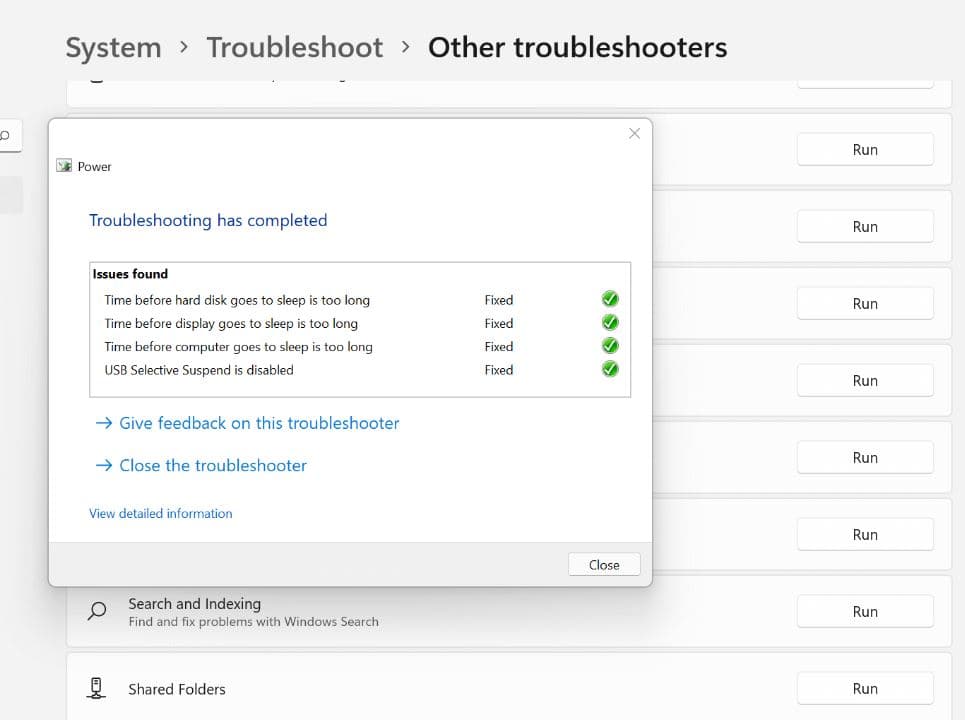
Task: Navigate to Troubleshoot breadcrumb item
Action: pyautogui.click(x=294, y=47)
